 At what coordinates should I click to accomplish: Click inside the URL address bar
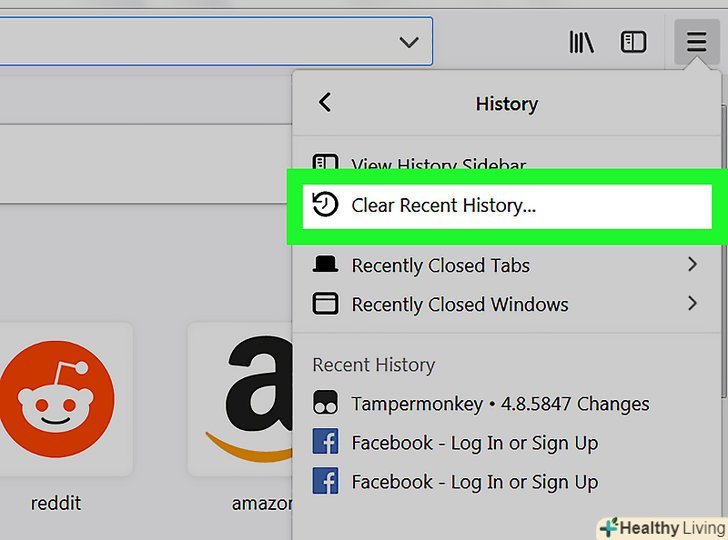(x=200, y=42)
